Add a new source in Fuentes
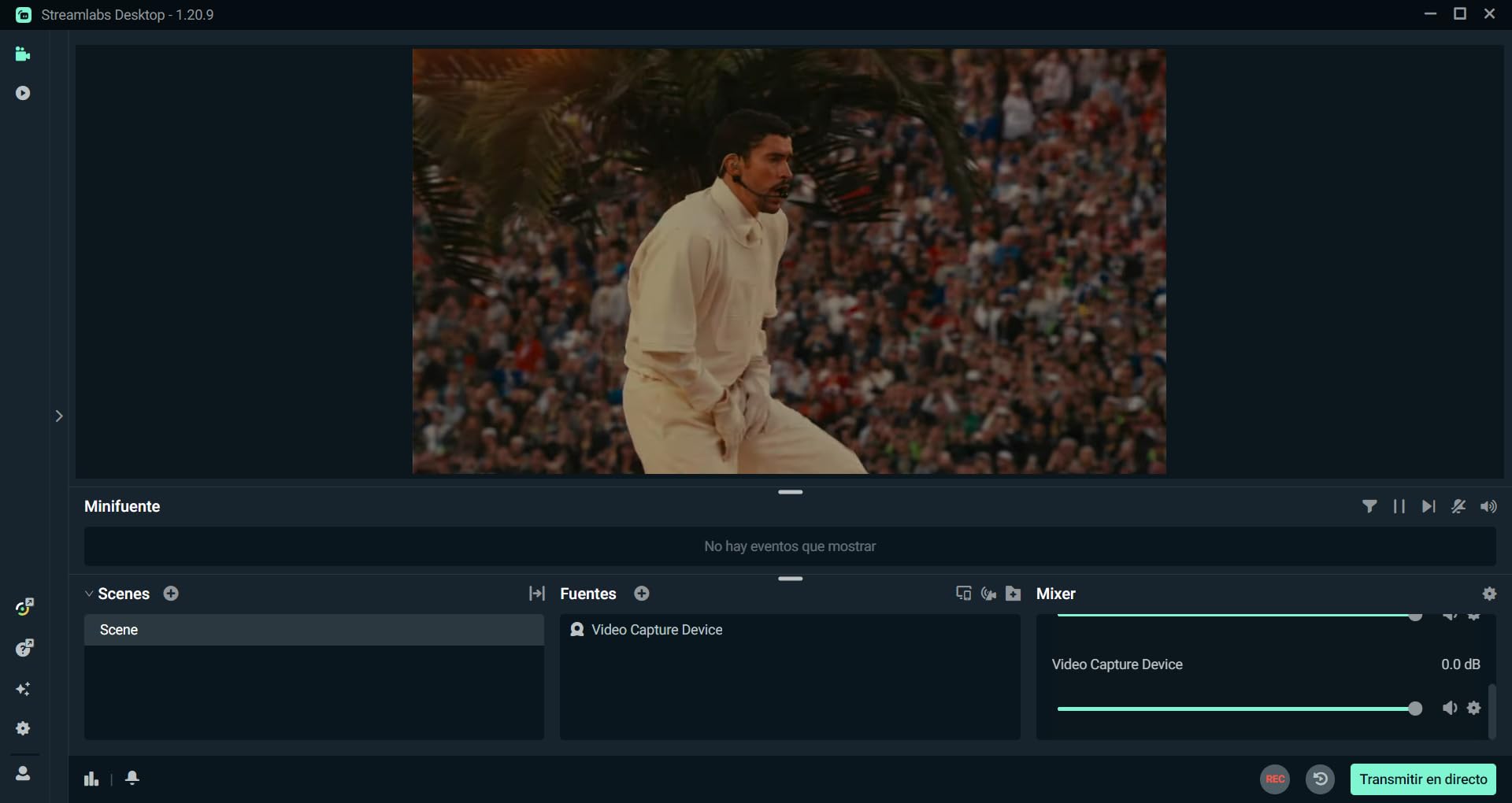 [642, 594]
